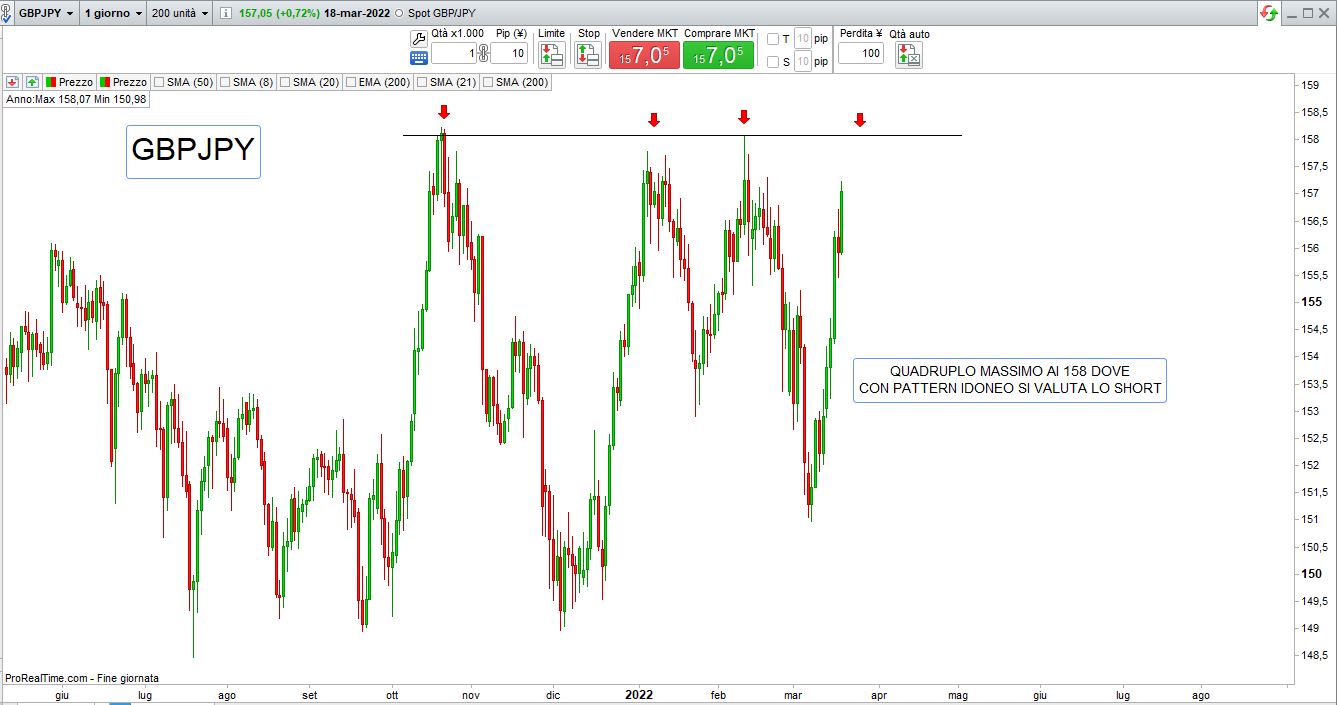Click the instrument info icon

226,13
